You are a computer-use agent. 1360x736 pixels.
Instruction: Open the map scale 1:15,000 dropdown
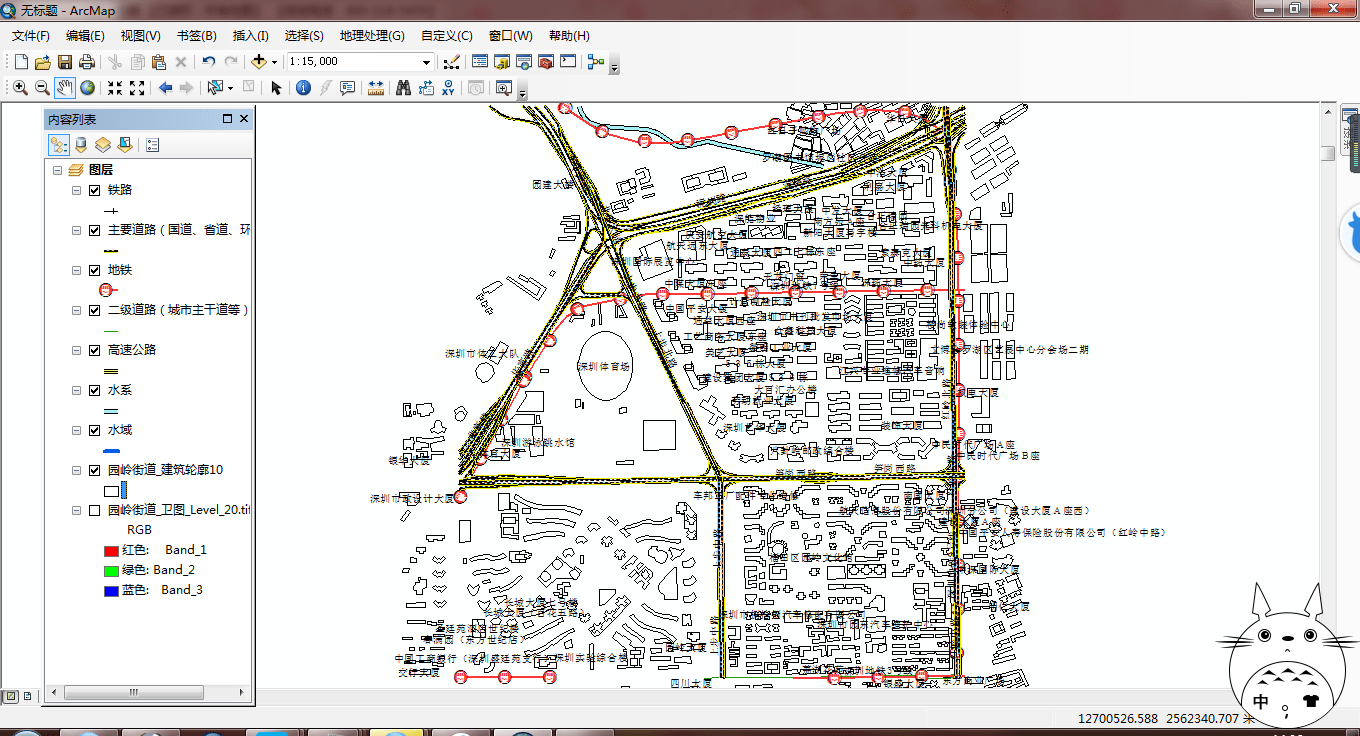point(427,62)
